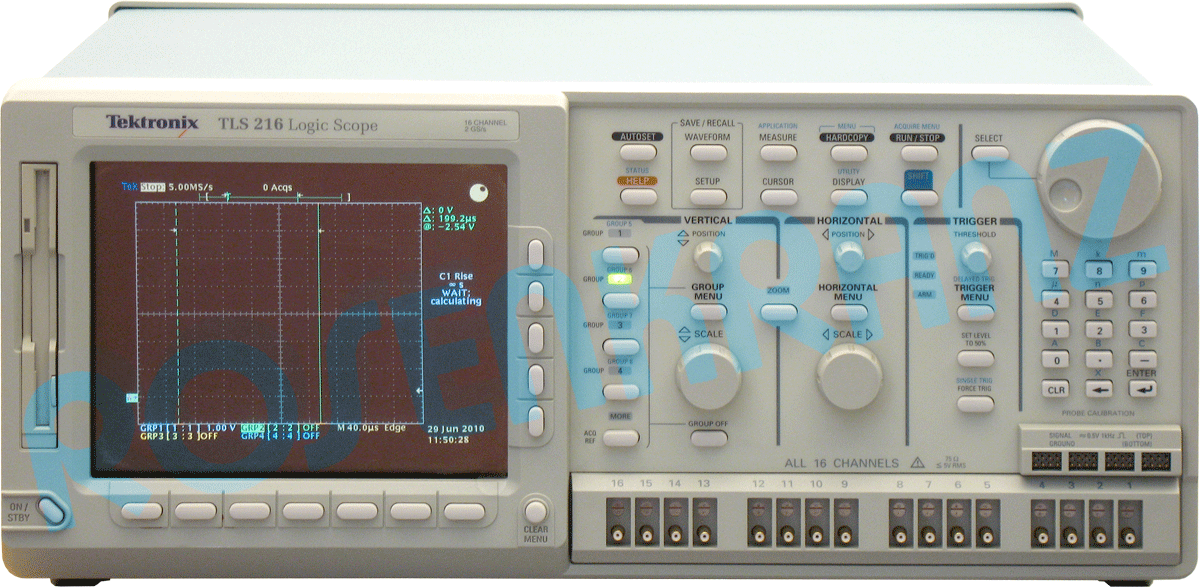Image resolution: width=1200 pixels, height=587 pixels.
Task: Click the first probe calibration signal connector
Action: 1046,460
